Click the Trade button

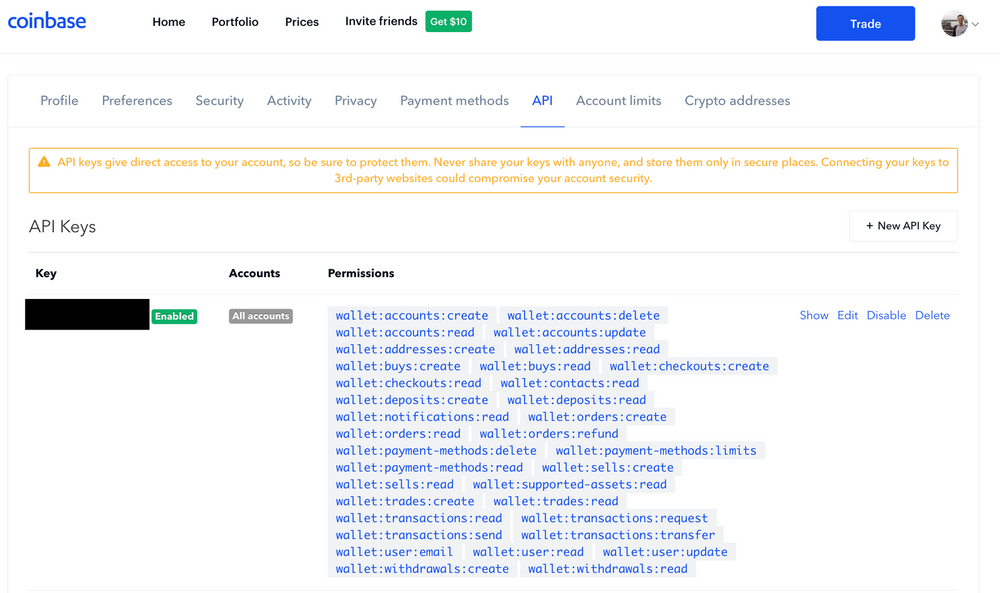pyautogui.click(x=864, y=23)
